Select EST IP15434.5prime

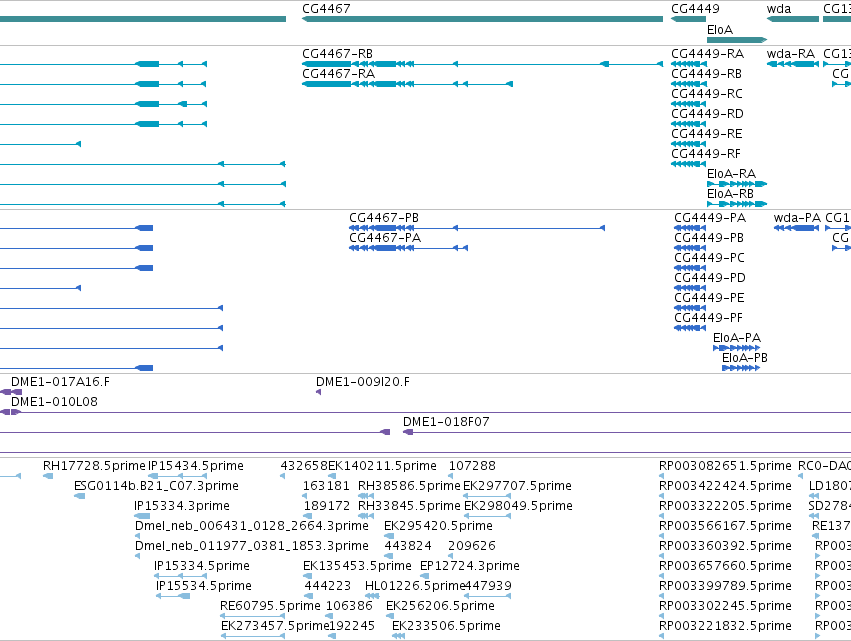pos(176,476)
